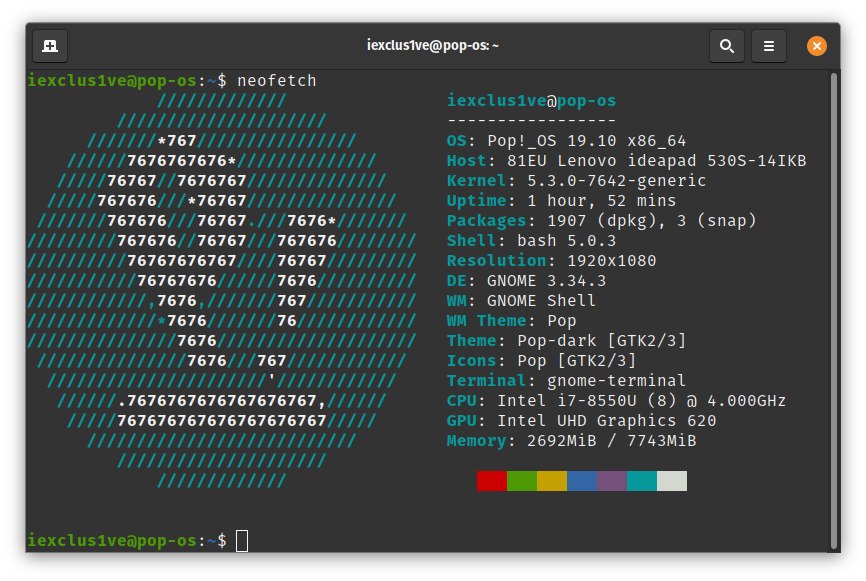The height and width of the screenshot is (581, 866).
Task: Open the hamburger menu
Action: click(x=768, y=46)
